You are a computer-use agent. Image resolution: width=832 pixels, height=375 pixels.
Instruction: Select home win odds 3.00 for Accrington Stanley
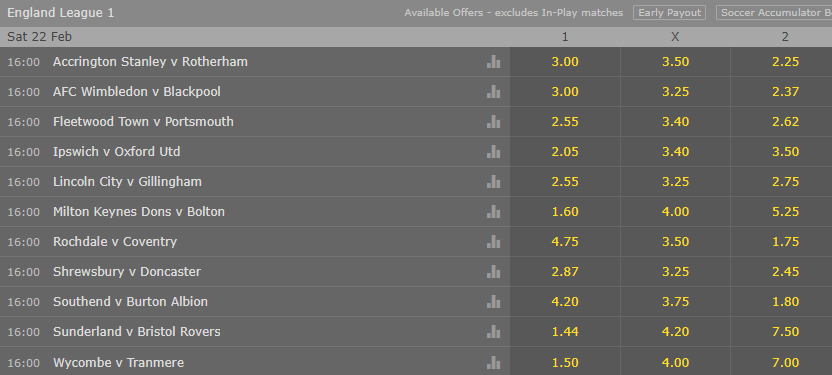click(x=565, y=62)
